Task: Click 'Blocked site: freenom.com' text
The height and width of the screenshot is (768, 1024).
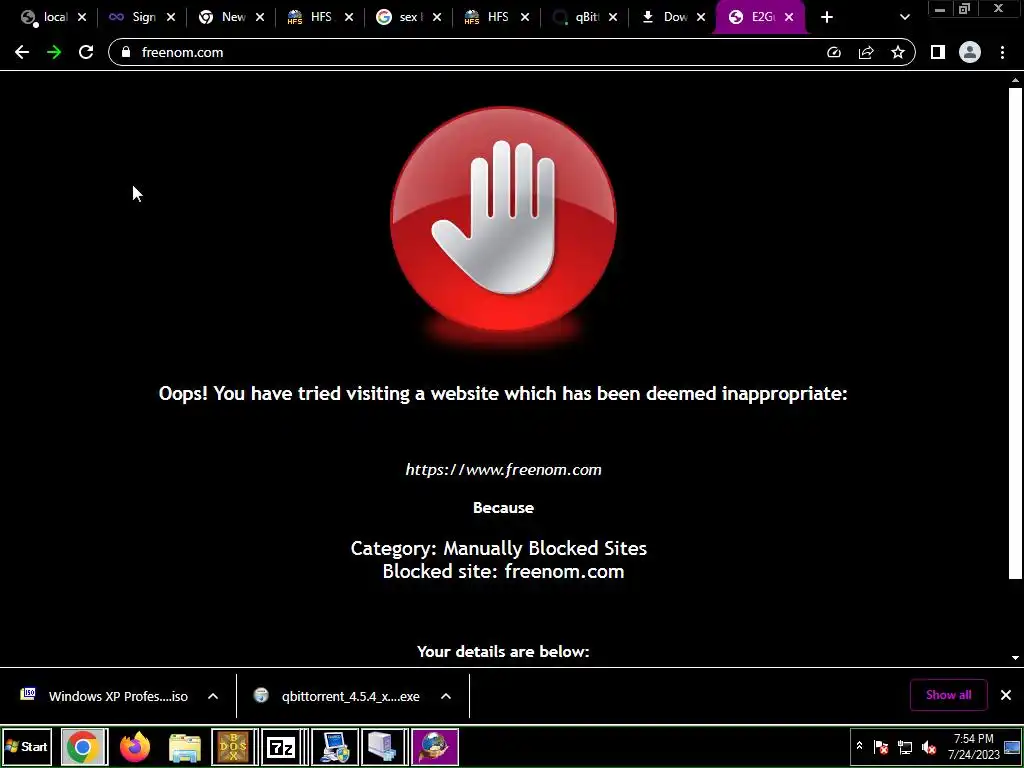Action: (x=503, y=571)
